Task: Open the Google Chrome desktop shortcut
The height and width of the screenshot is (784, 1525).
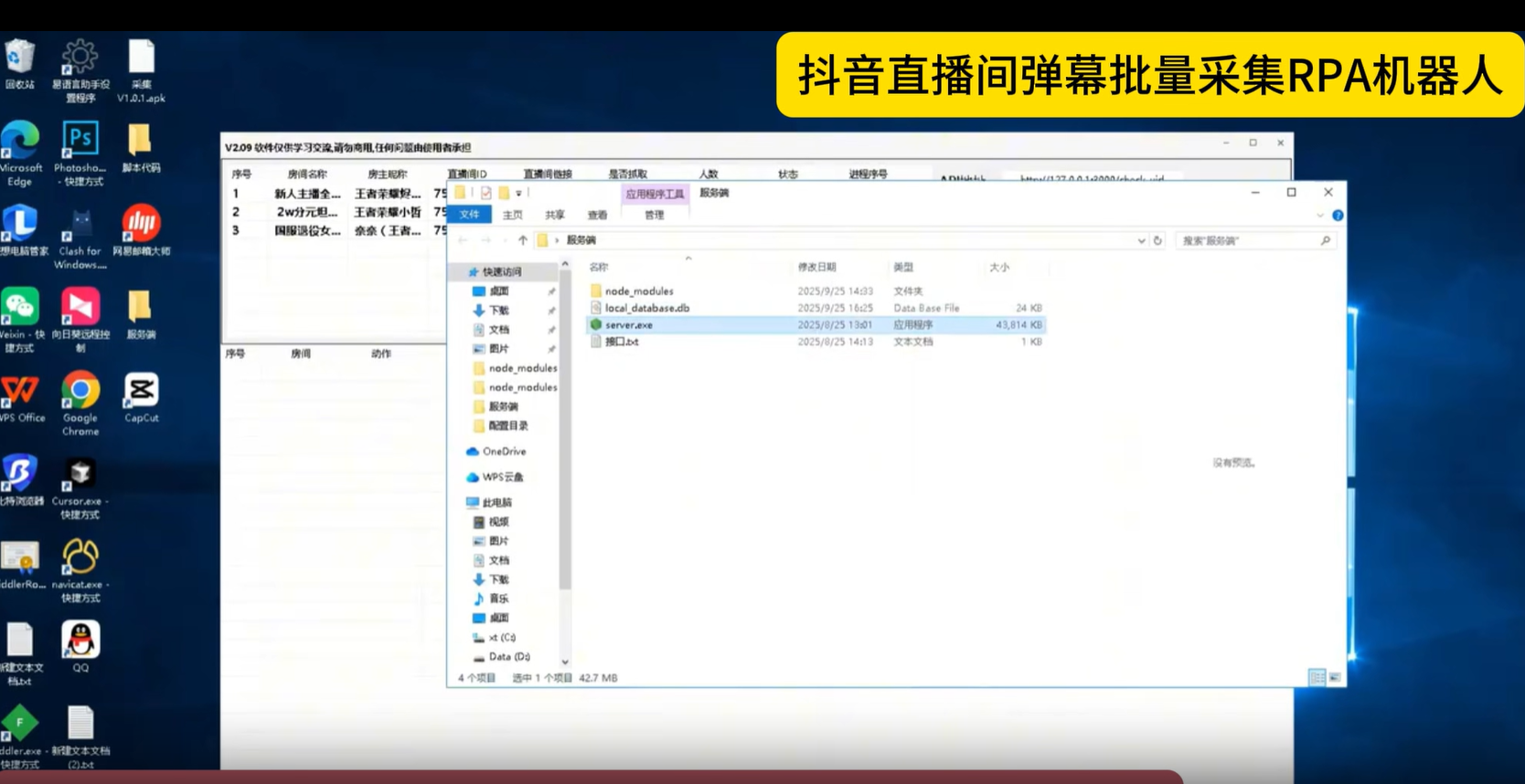Action: pos(80,392)
